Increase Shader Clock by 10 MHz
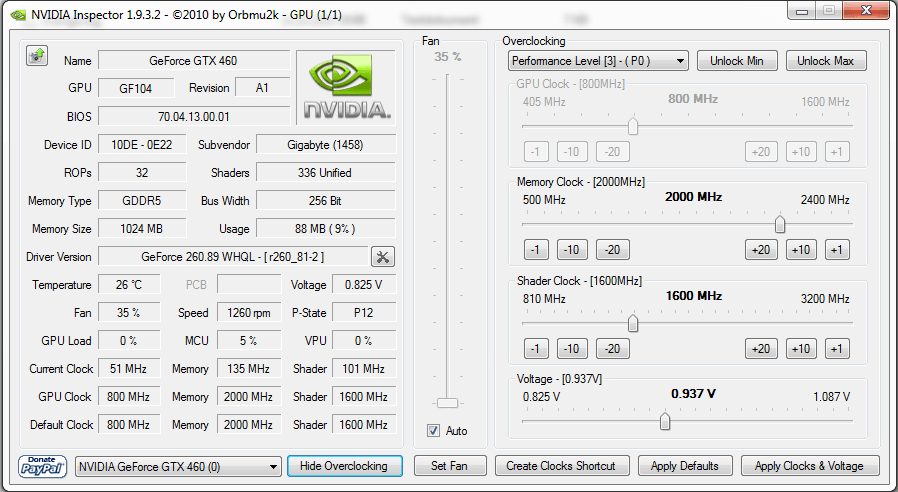This screenshot has height=492, width=898. 801,349
